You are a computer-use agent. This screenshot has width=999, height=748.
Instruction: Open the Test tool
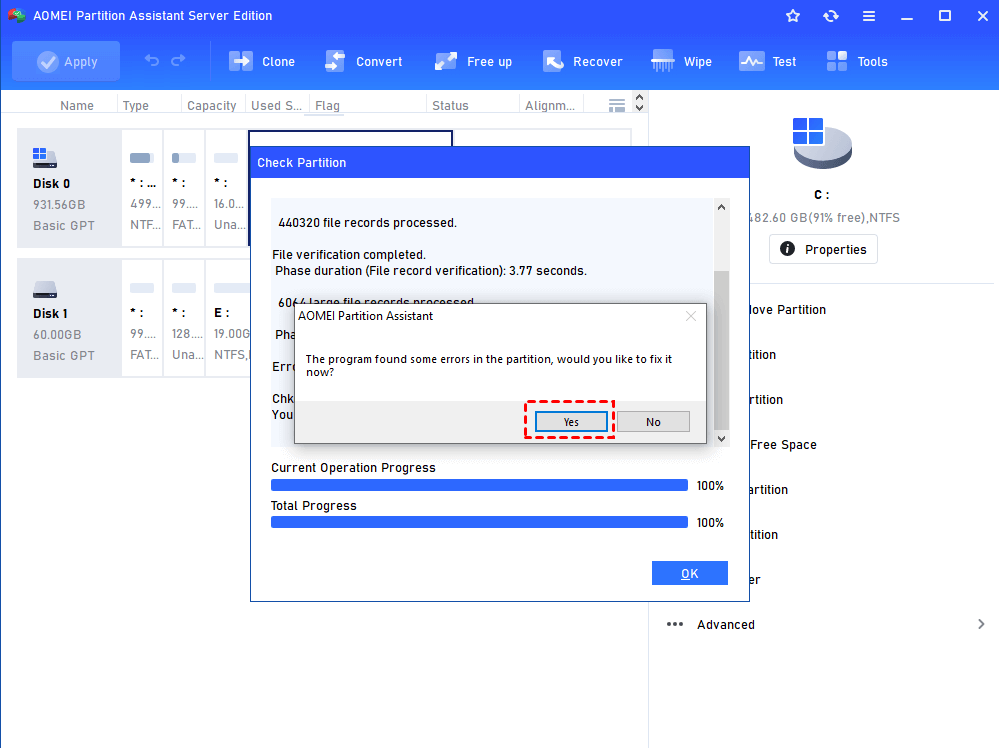click(767, 61)
